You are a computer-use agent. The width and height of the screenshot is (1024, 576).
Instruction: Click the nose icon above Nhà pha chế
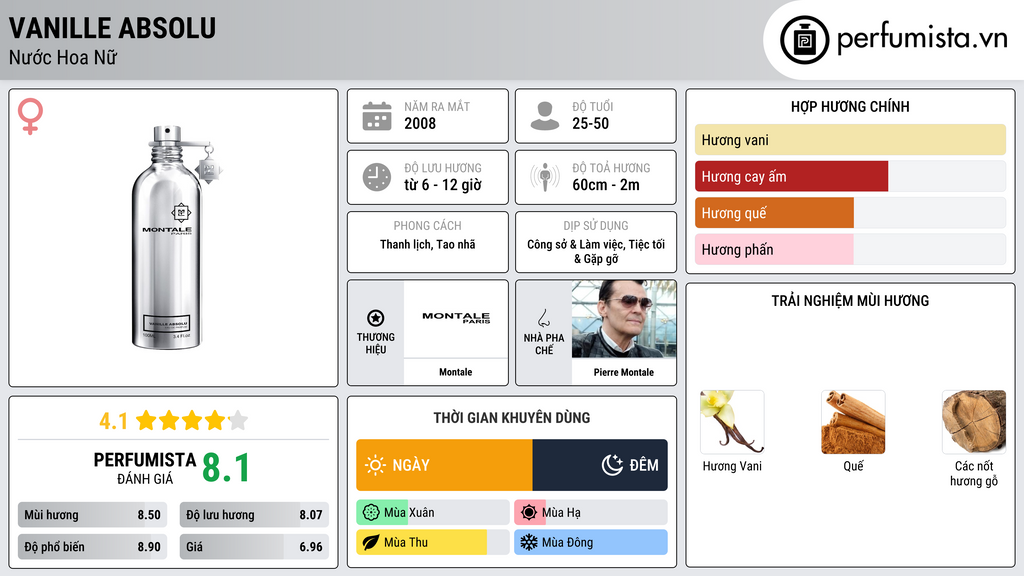pos(543,318)
